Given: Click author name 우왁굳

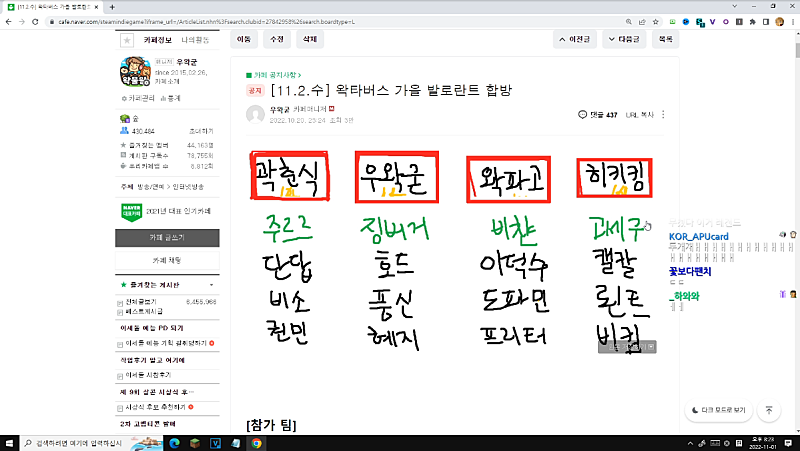Looking at the screenshot, I should [x=280, y=109].
